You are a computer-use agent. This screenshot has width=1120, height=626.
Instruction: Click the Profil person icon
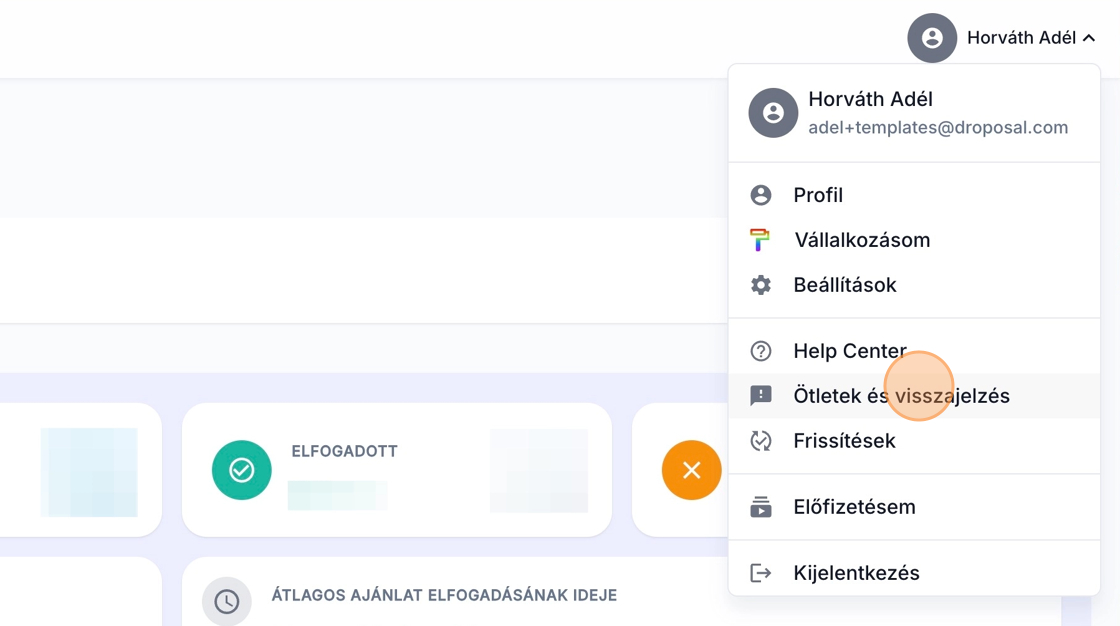(x=761, y=195)
